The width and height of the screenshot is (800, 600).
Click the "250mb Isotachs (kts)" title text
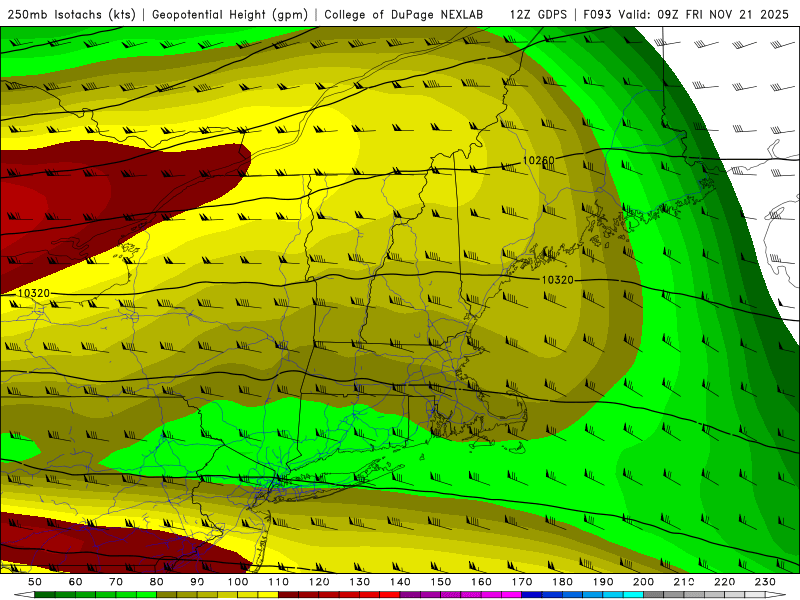click(71, 14)
